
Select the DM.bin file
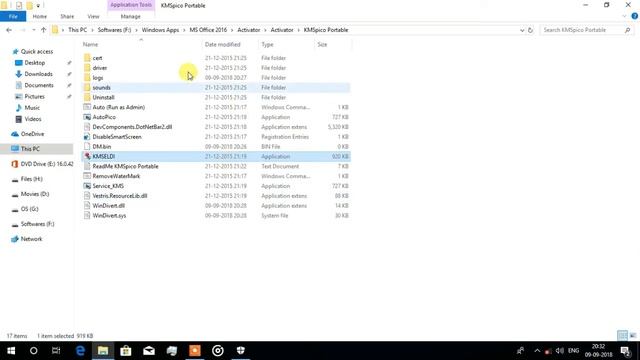[102, 147]
